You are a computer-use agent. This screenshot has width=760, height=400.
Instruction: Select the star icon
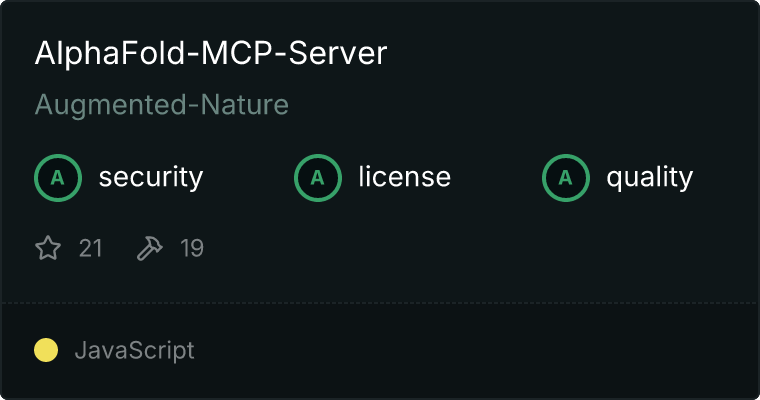pyautogui.click(x=48, y=248)
